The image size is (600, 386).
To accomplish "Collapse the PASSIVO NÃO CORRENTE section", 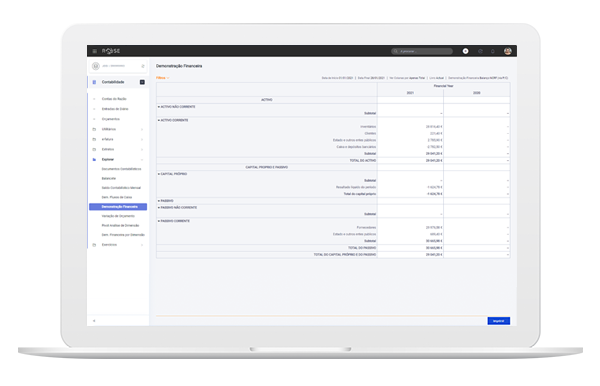I will [x=159, y=207].
